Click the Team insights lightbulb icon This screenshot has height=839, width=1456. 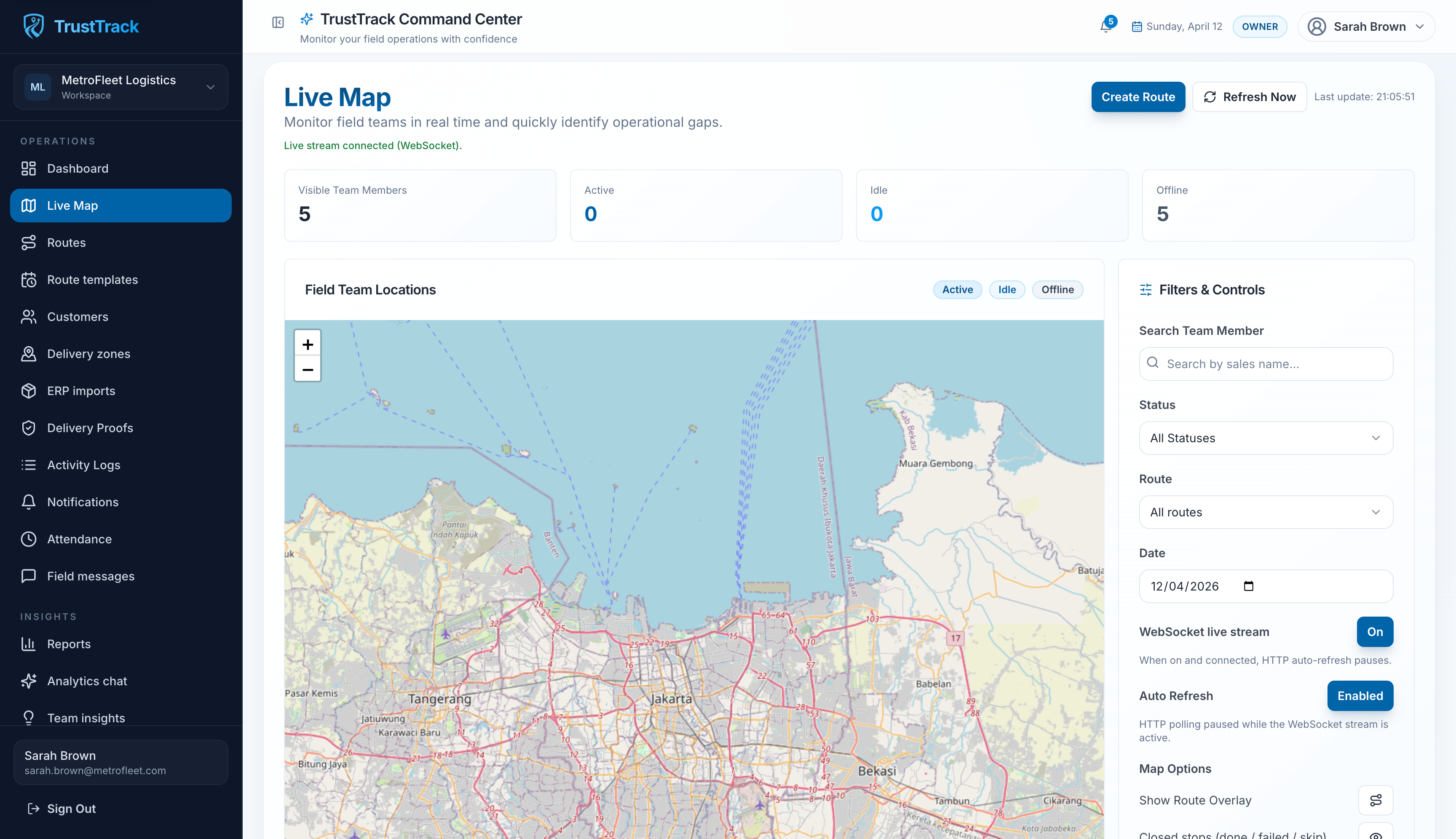(28, 717)
